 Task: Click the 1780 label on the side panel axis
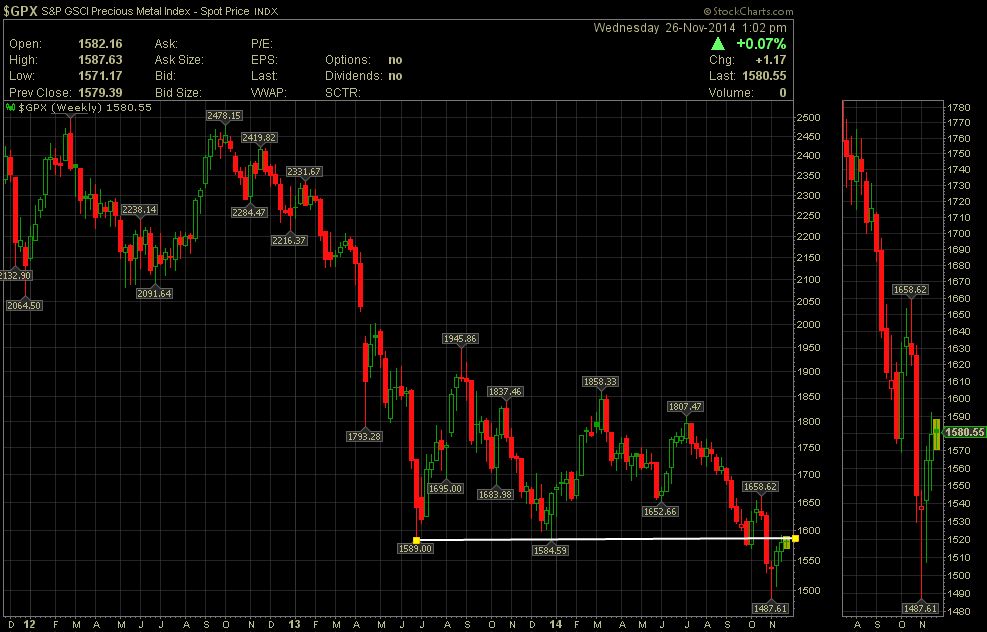click(959, 107)
